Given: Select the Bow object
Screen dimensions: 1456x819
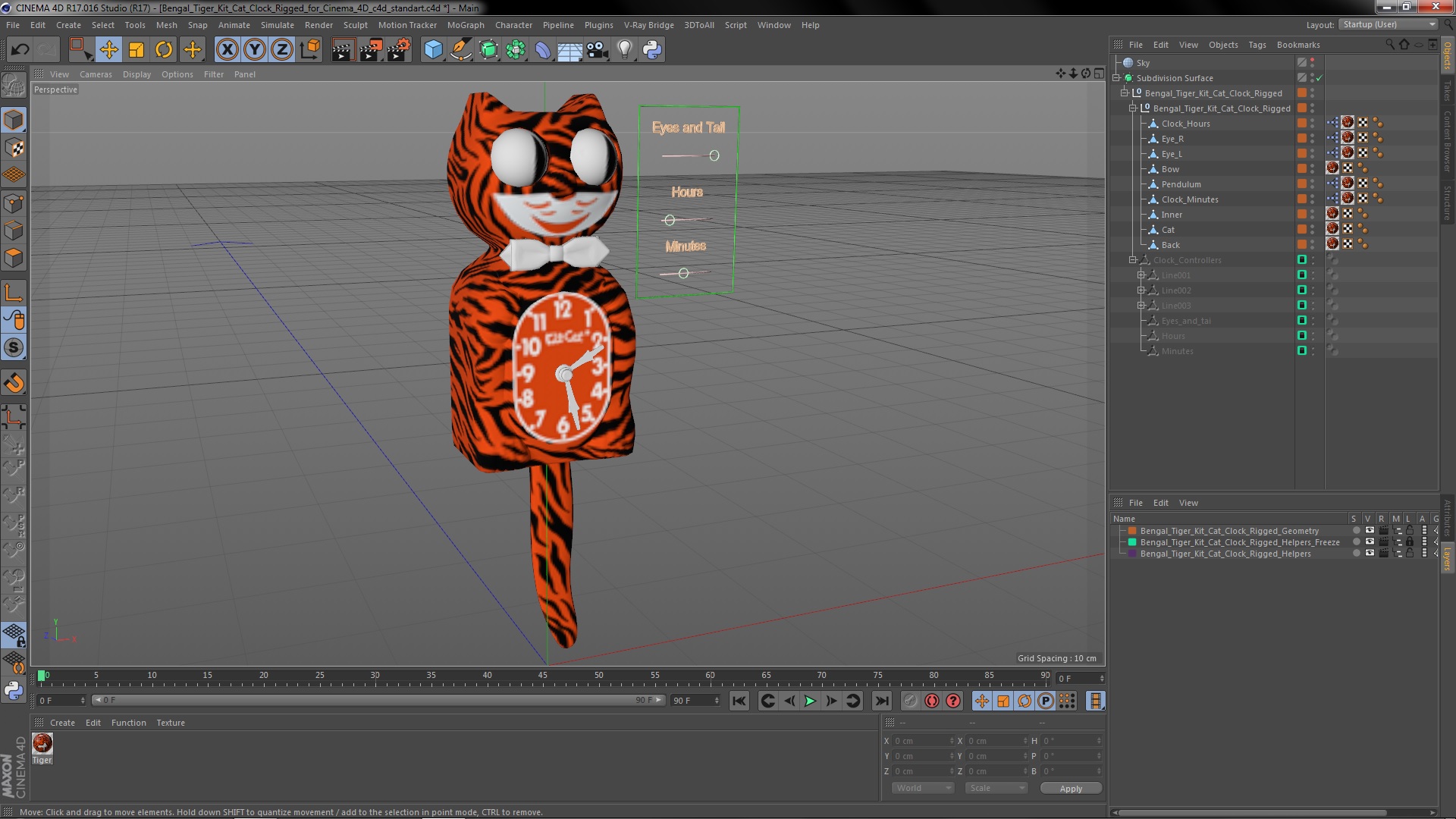Looking at the screenshot, I should [1170, 169].
